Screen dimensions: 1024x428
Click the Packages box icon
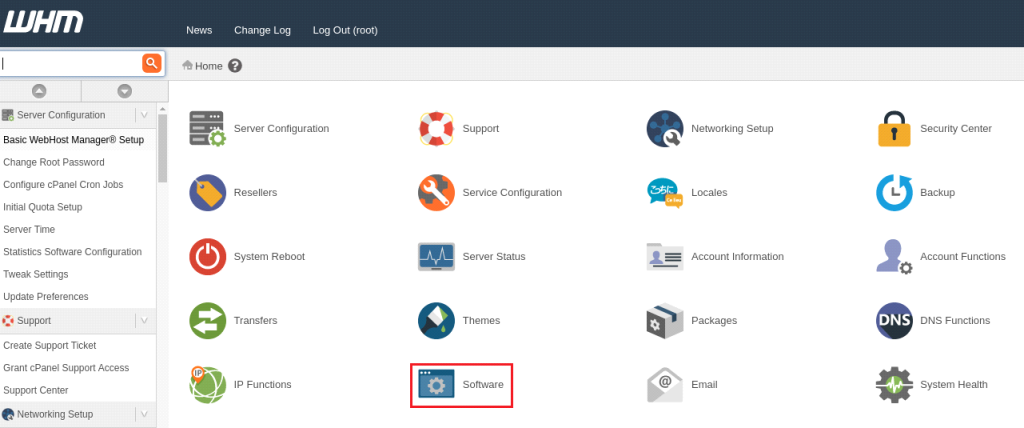[665, 321]
